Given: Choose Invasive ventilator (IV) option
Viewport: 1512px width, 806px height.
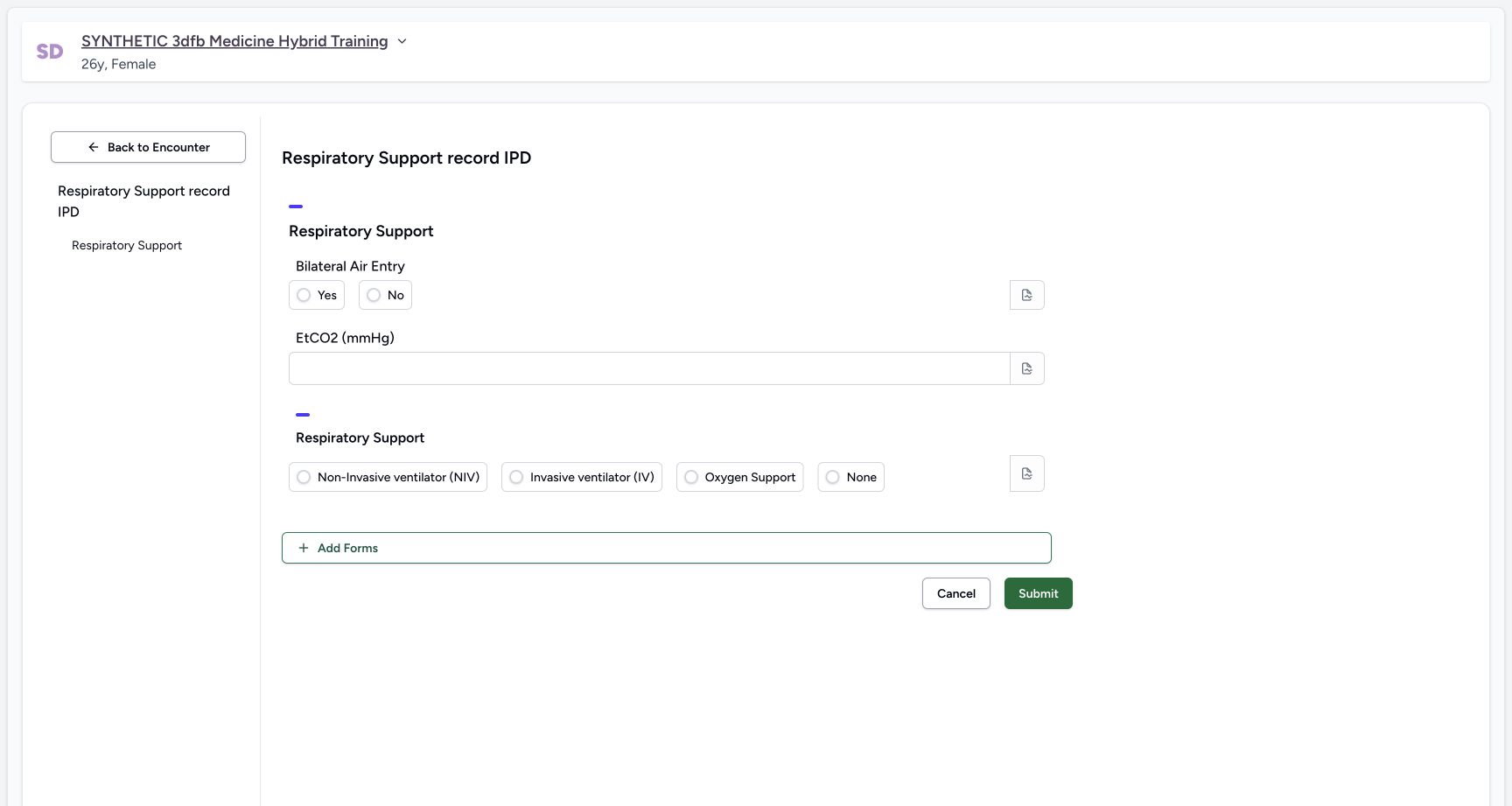Looking at the screenshot, I should [582, 477].
